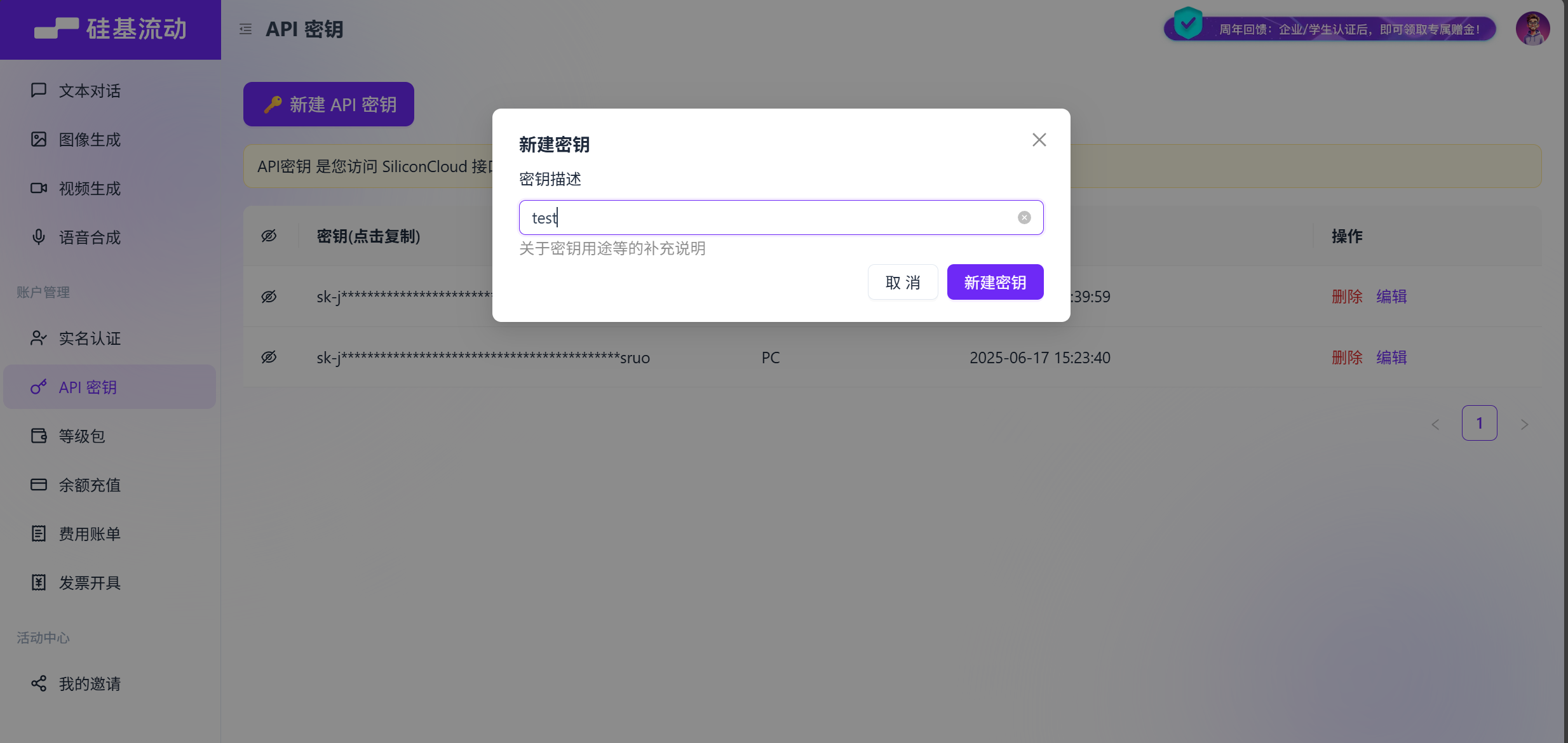The height and width of the screenshot is (743, 1568).
Task: Click the 实名认证 verification icon
Action: [x=39, y=338]
